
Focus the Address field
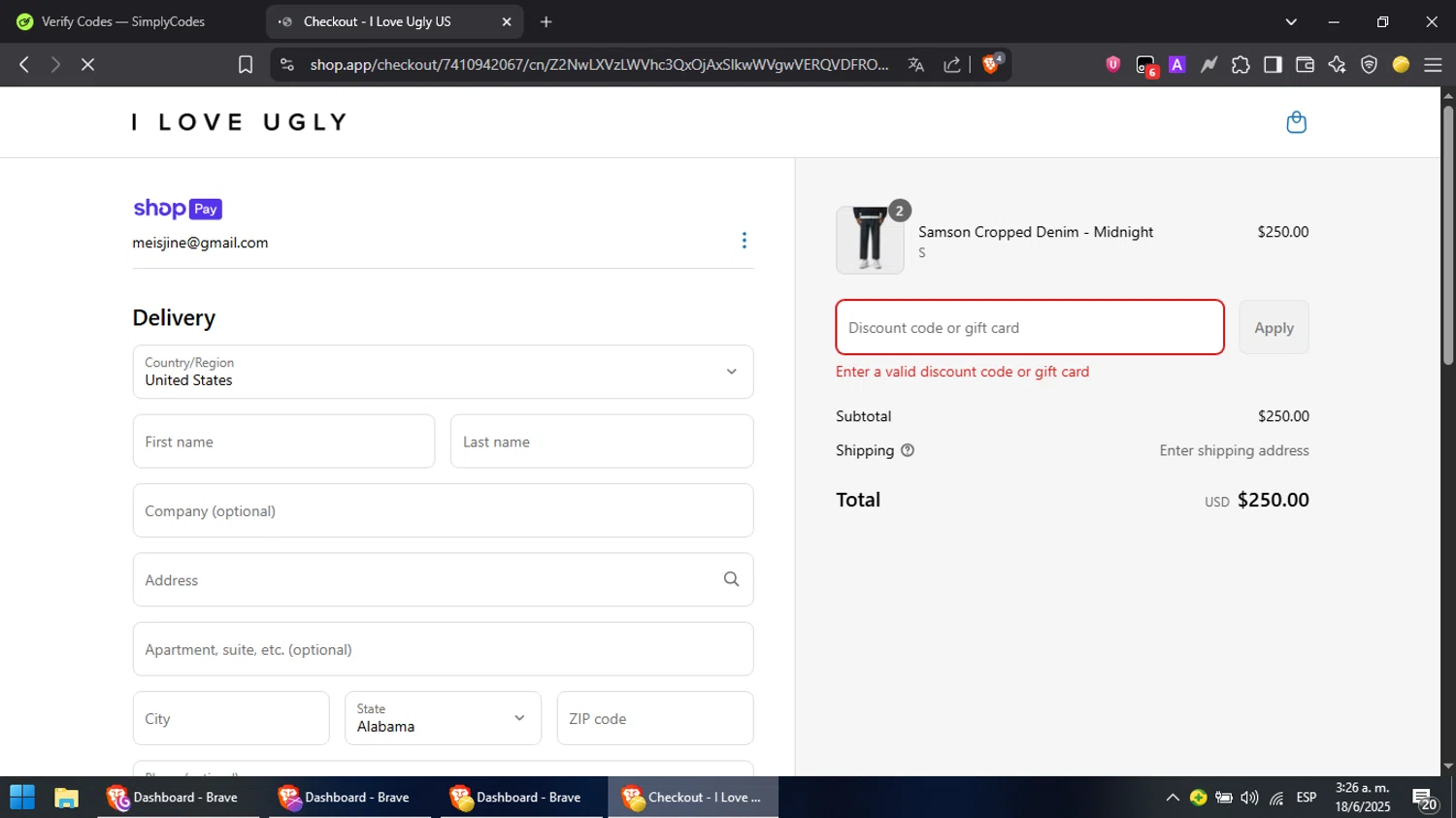pyautogui.click(x=443, y=580)
